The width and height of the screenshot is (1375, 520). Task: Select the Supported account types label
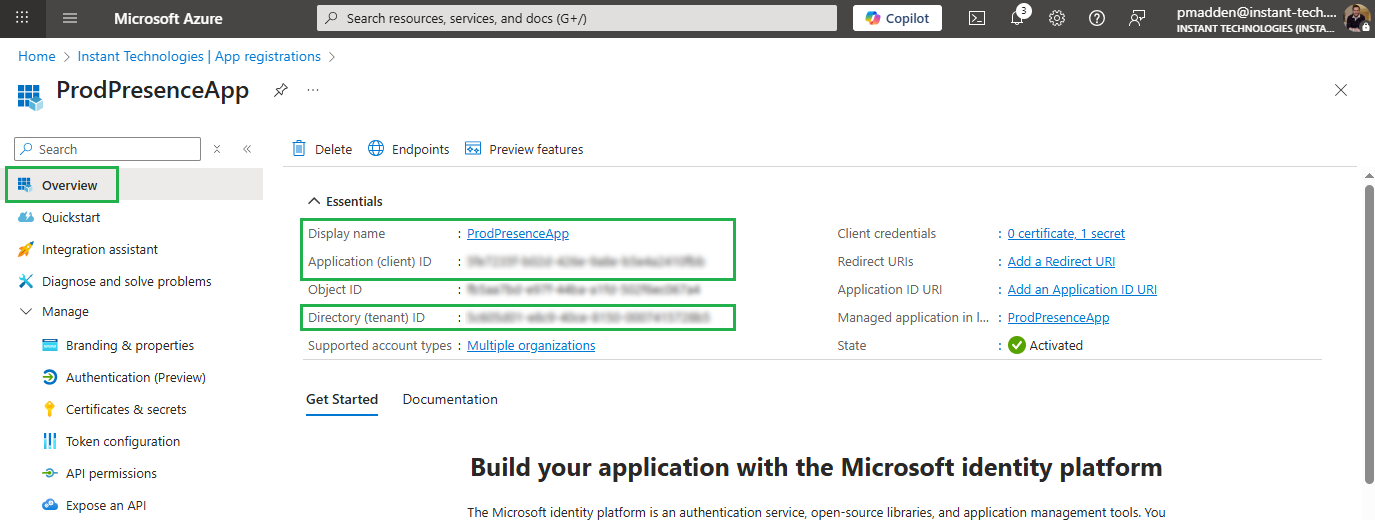pyautogui.click(x=380, y=345)
